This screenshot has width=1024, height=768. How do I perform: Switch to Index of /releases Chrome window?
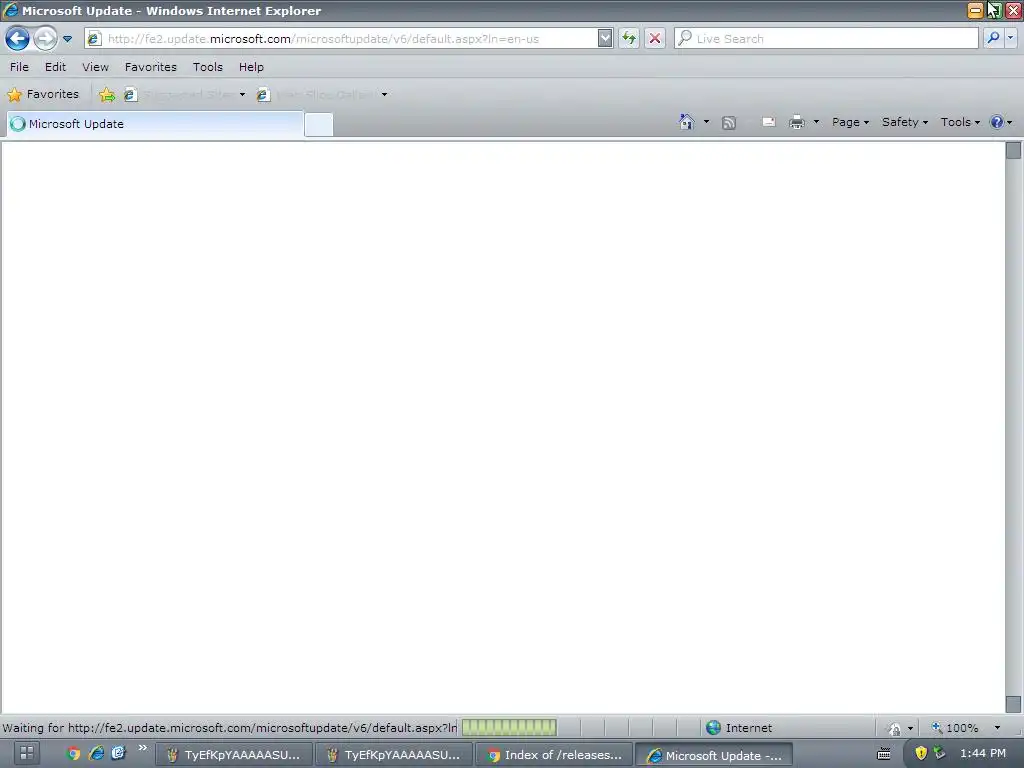[554, 755]
